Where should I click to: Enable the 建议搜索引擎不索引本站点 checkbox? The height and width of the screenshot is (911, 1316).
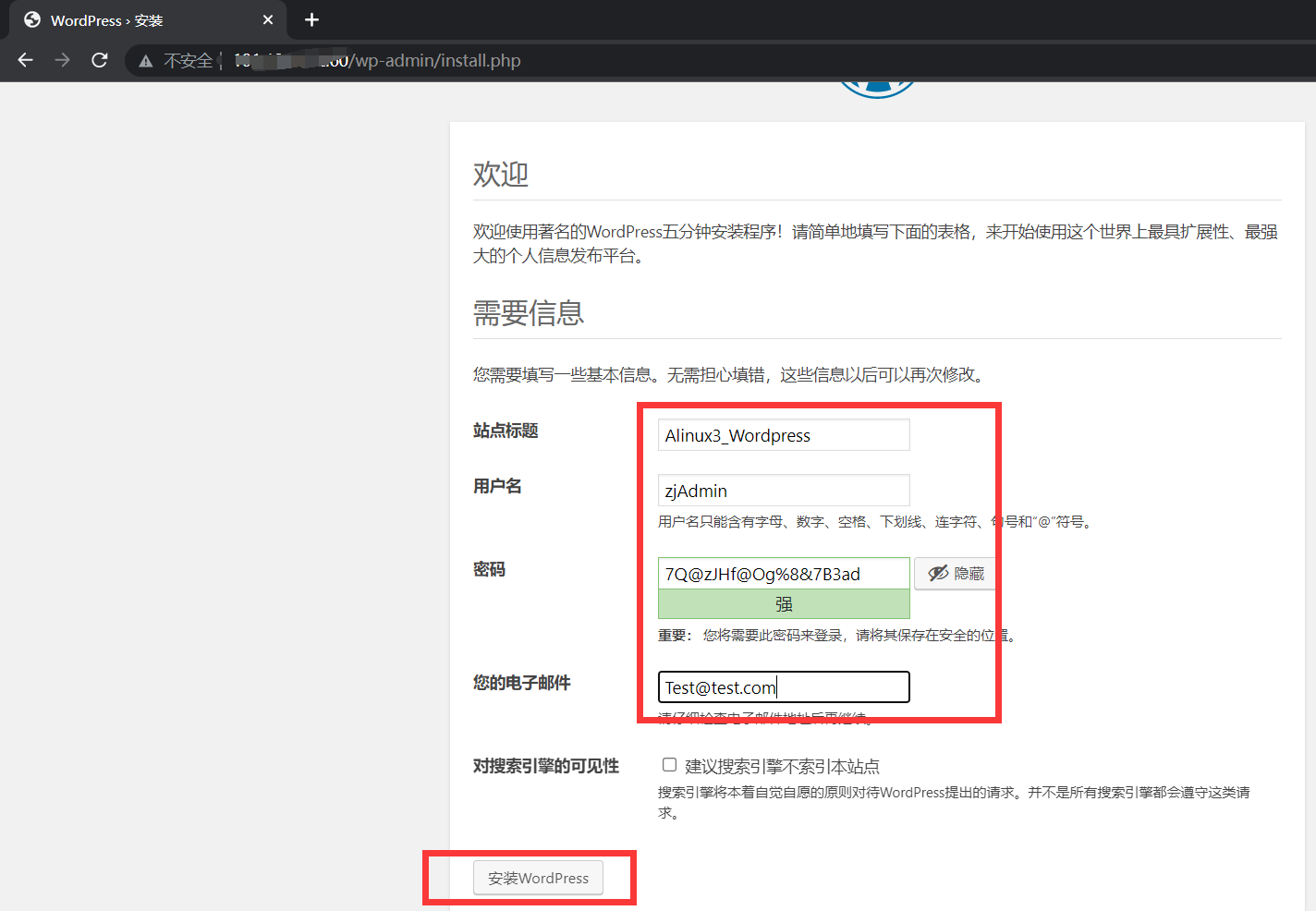[x=669, y=765]
